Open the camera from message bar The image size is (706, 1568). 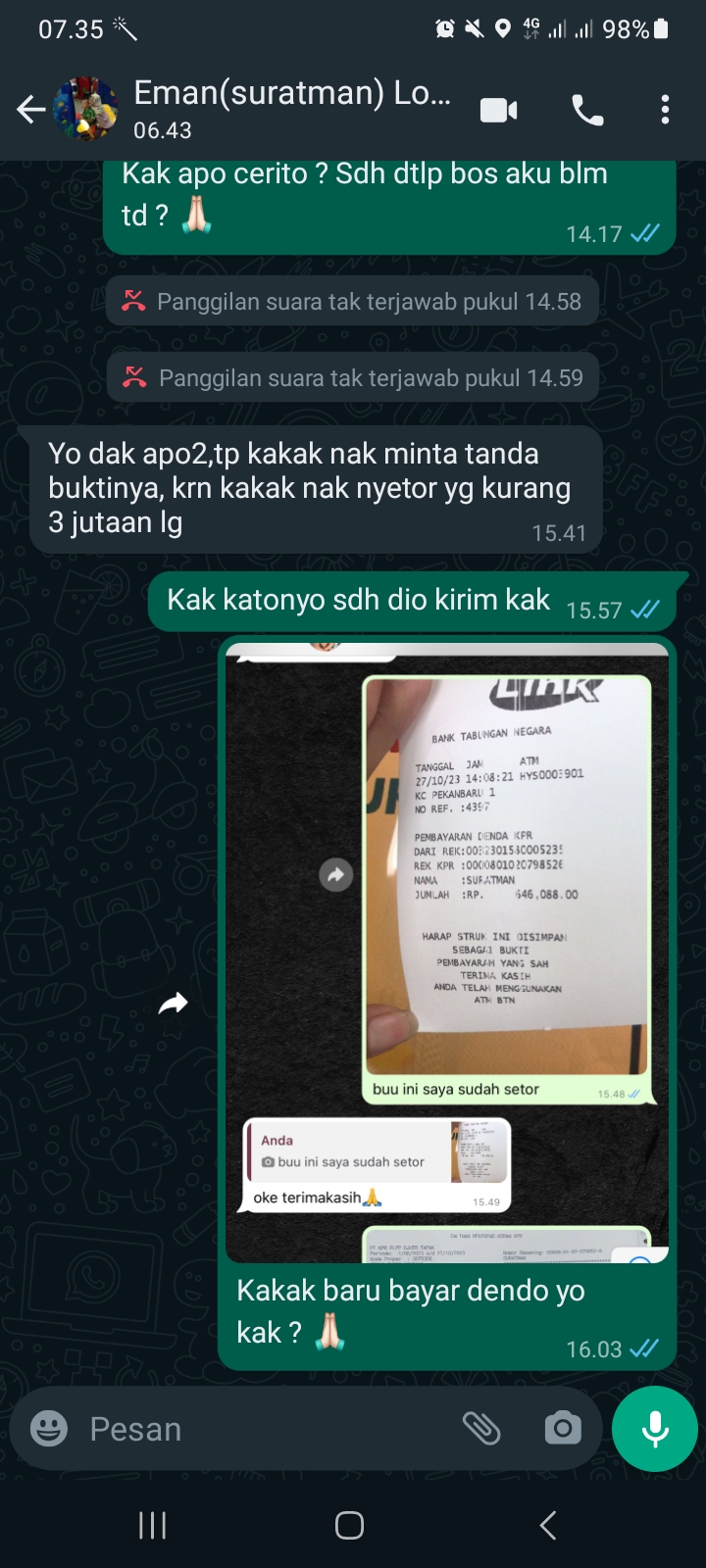562,1428
